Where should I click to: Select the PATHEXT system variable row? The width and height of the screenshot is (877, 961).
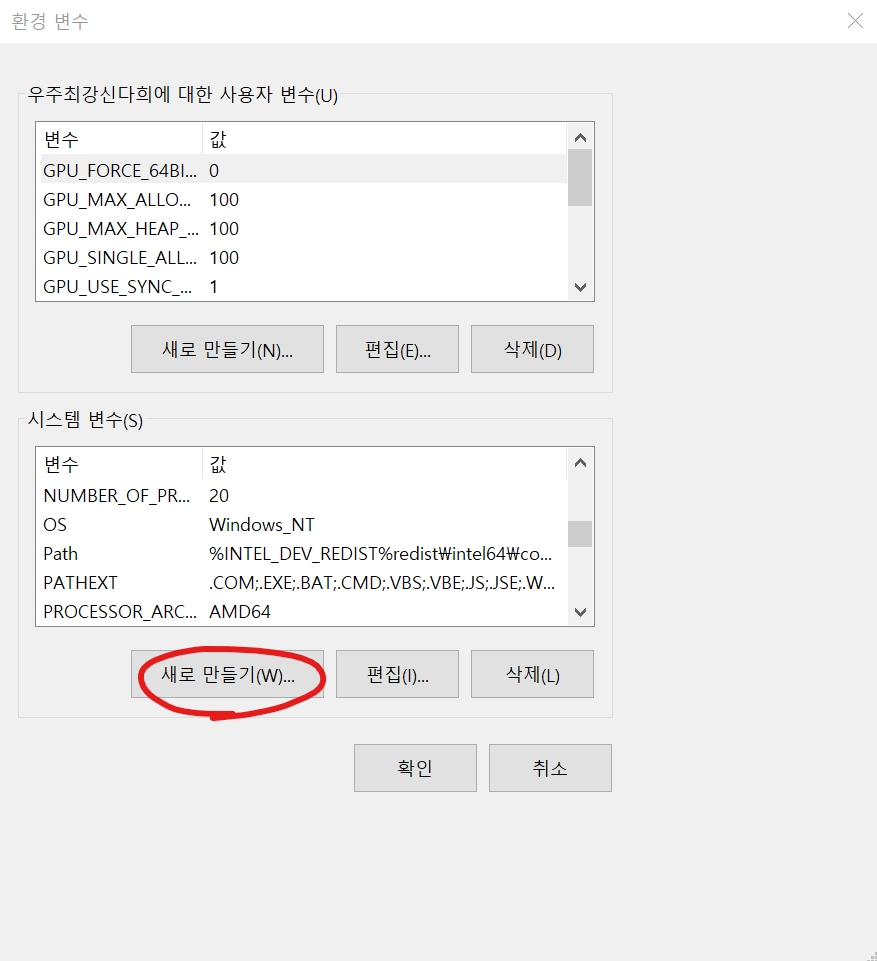tap(303, 582)
